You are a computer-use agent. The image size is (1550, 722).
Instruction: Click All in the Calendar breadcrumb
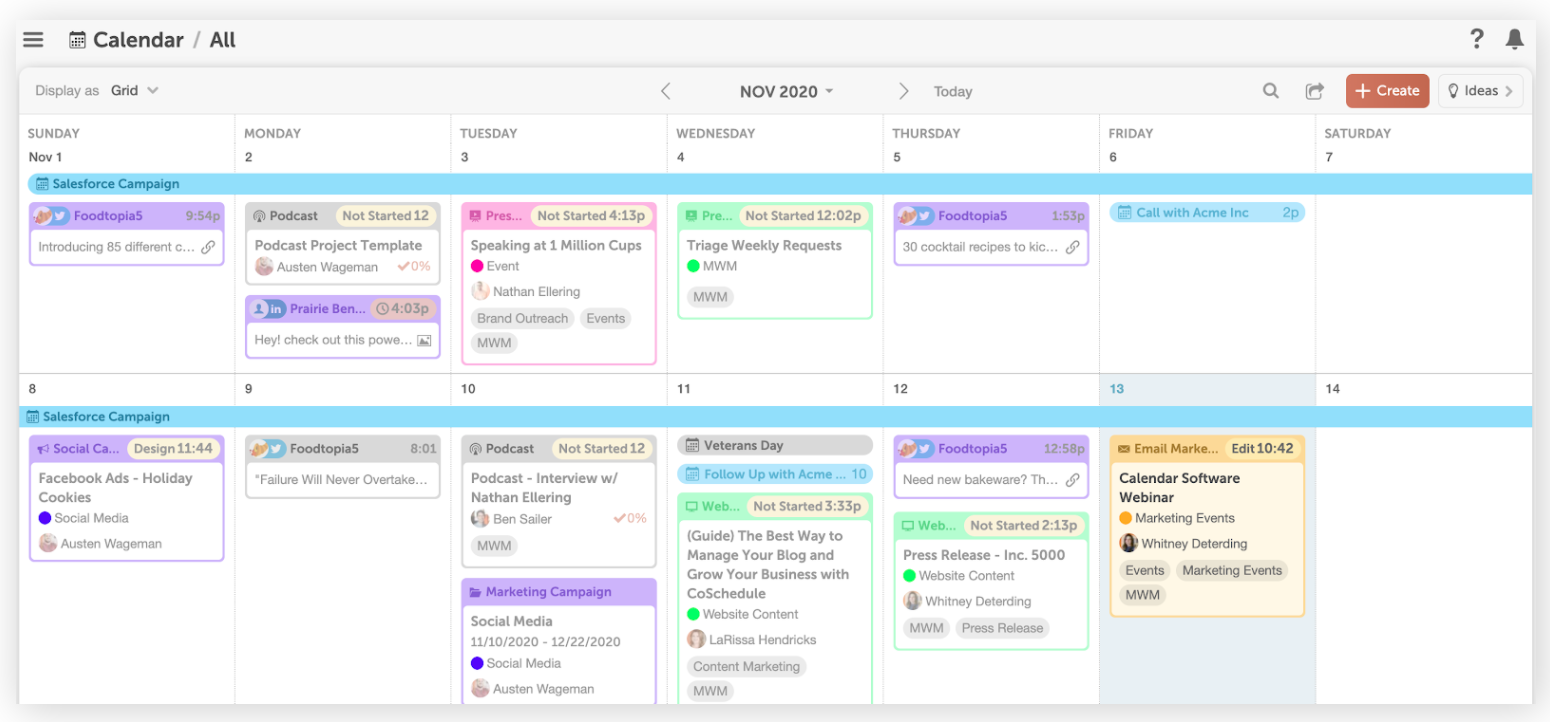click(222, 40)
